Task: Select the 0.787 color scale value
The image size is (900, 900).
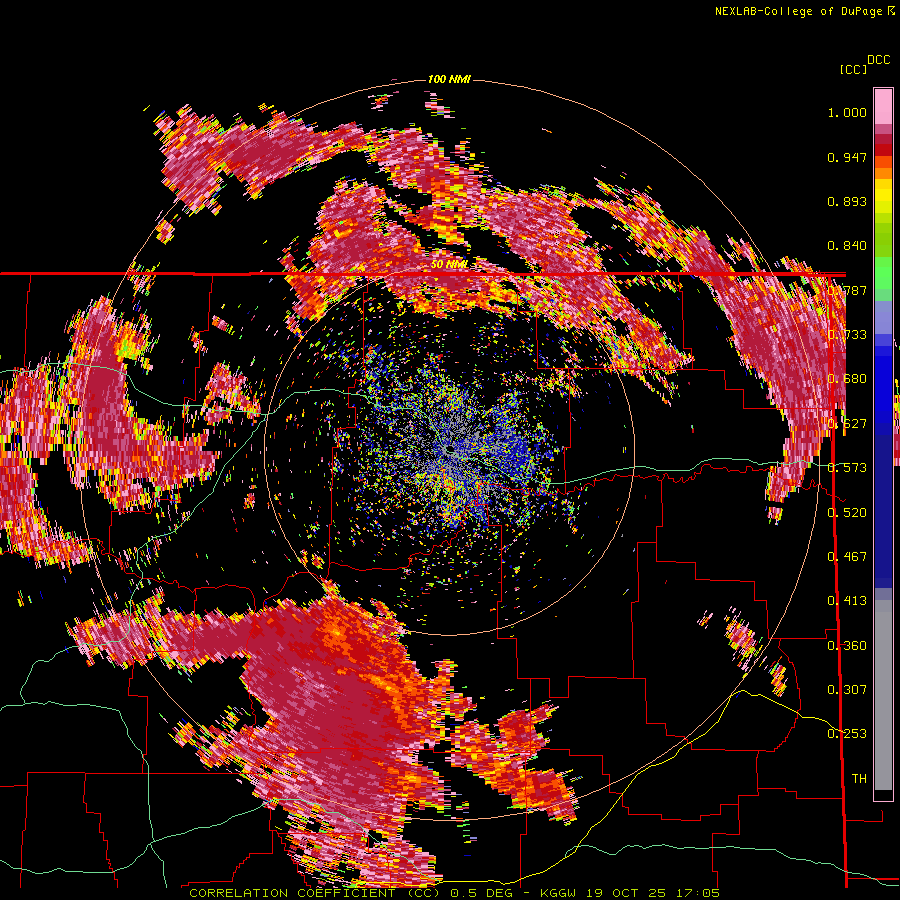Action: [847, 290]
